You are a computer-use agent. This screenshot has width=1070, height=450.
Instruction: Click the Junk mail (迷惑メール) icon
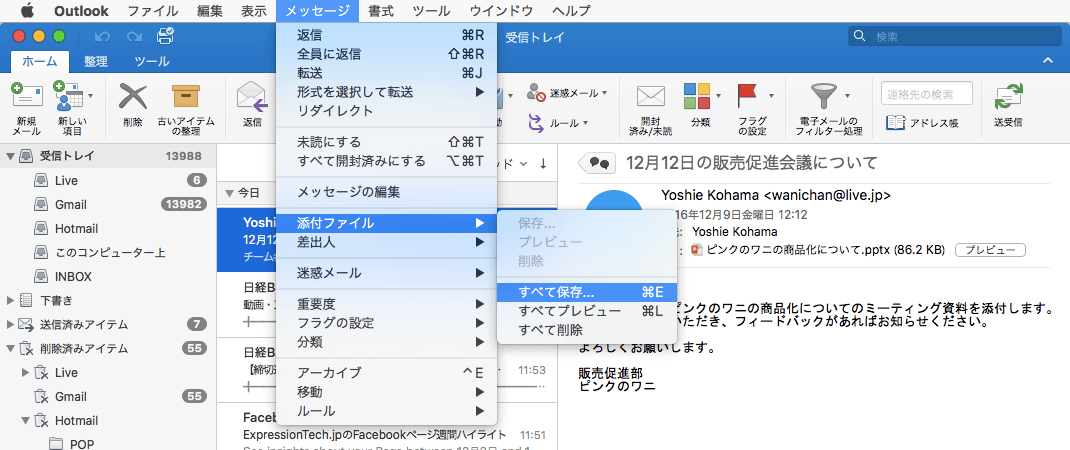click(x=536, y=93)
